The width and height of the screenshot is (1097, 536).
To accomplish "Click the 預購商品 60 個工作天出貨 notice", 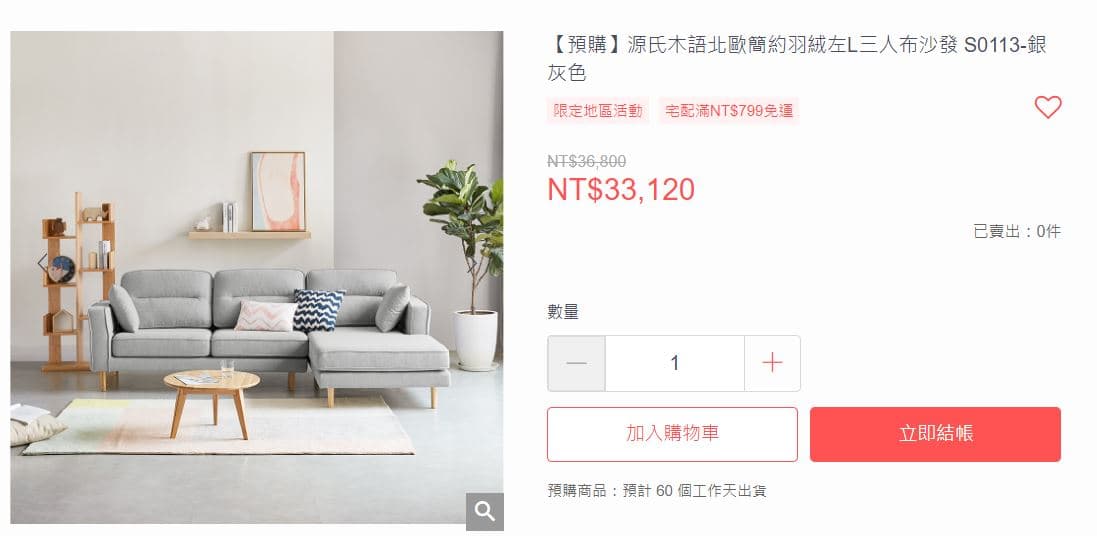I will (x=657, y=491).
